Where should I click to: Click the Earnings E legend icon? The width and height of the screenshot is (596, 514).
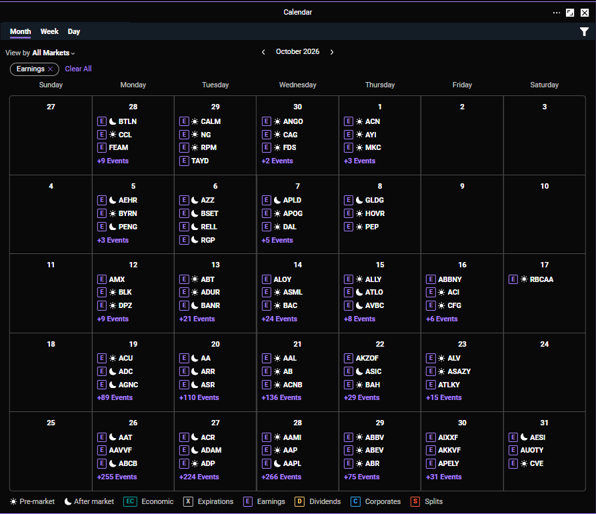click(x=248, y=501)
